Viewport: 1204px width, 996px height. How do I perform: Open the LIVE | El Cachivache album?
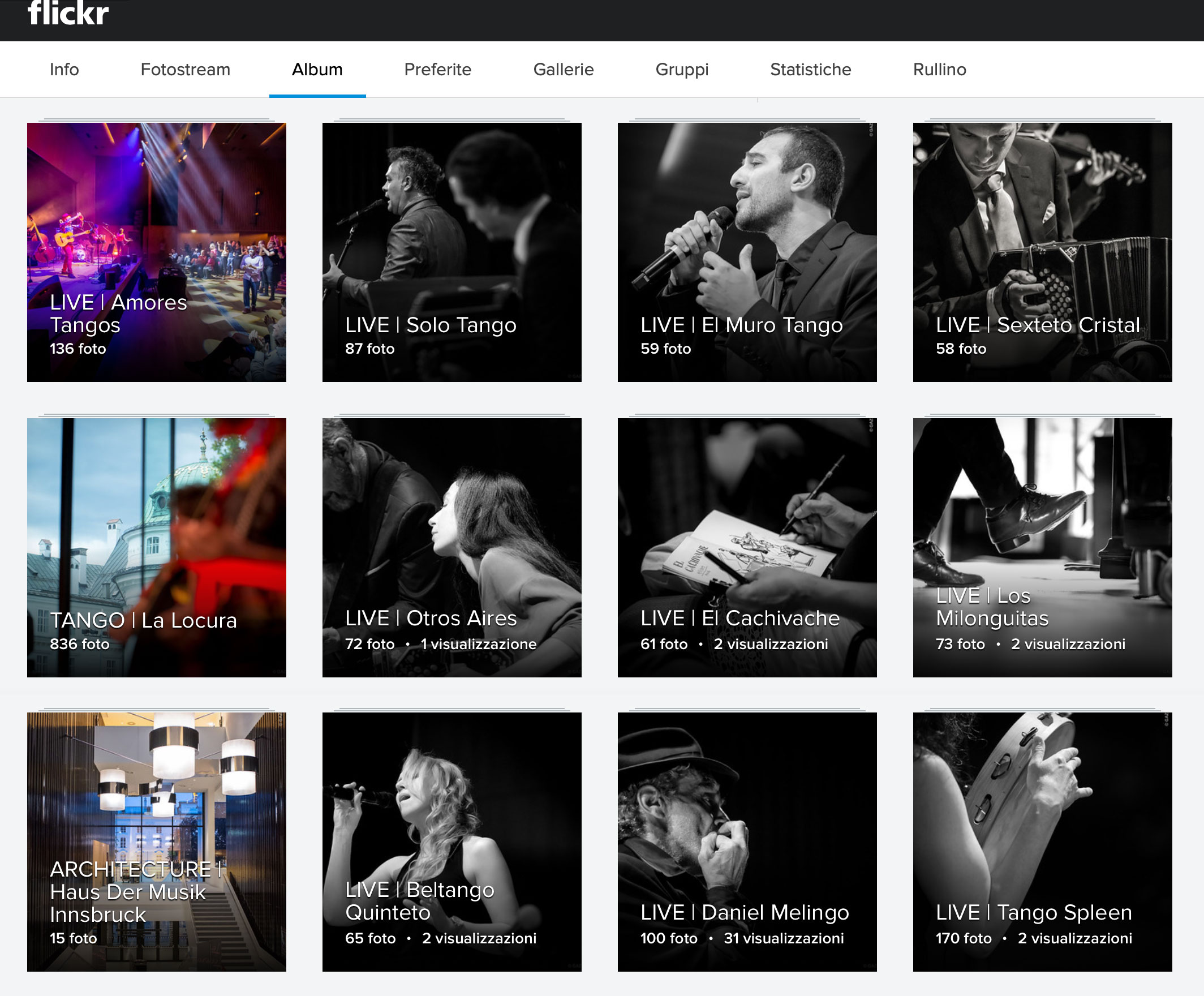click(x=747, y=548)
